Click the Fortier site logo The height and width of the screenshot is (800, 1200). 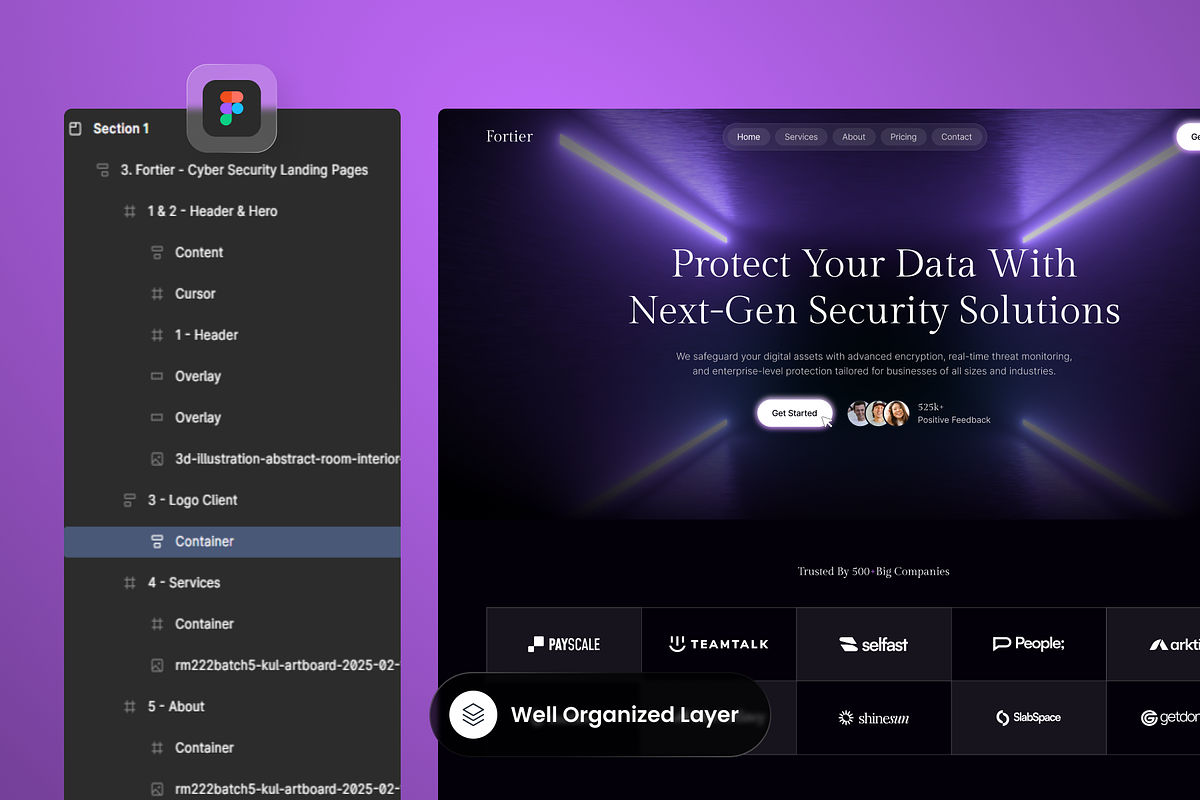pyautogui.click(x=510, y=136)
